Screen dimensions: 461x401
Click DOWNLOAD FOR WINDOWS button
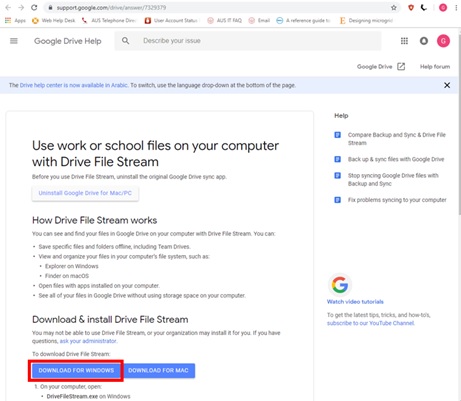76,370
